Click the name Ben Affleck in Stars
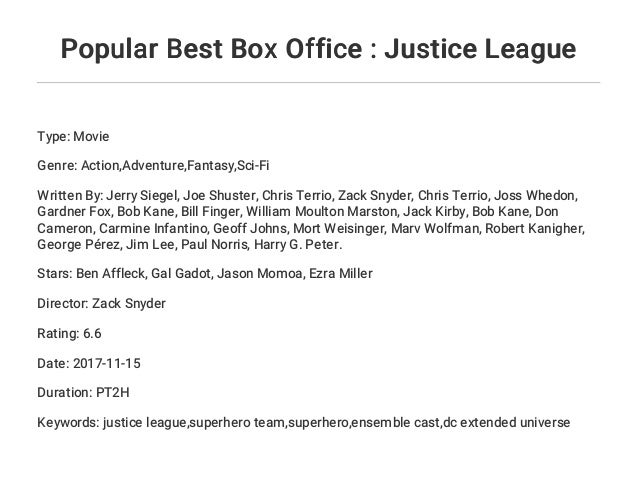This screenshot has width=638, height=479. coord(110,273)
